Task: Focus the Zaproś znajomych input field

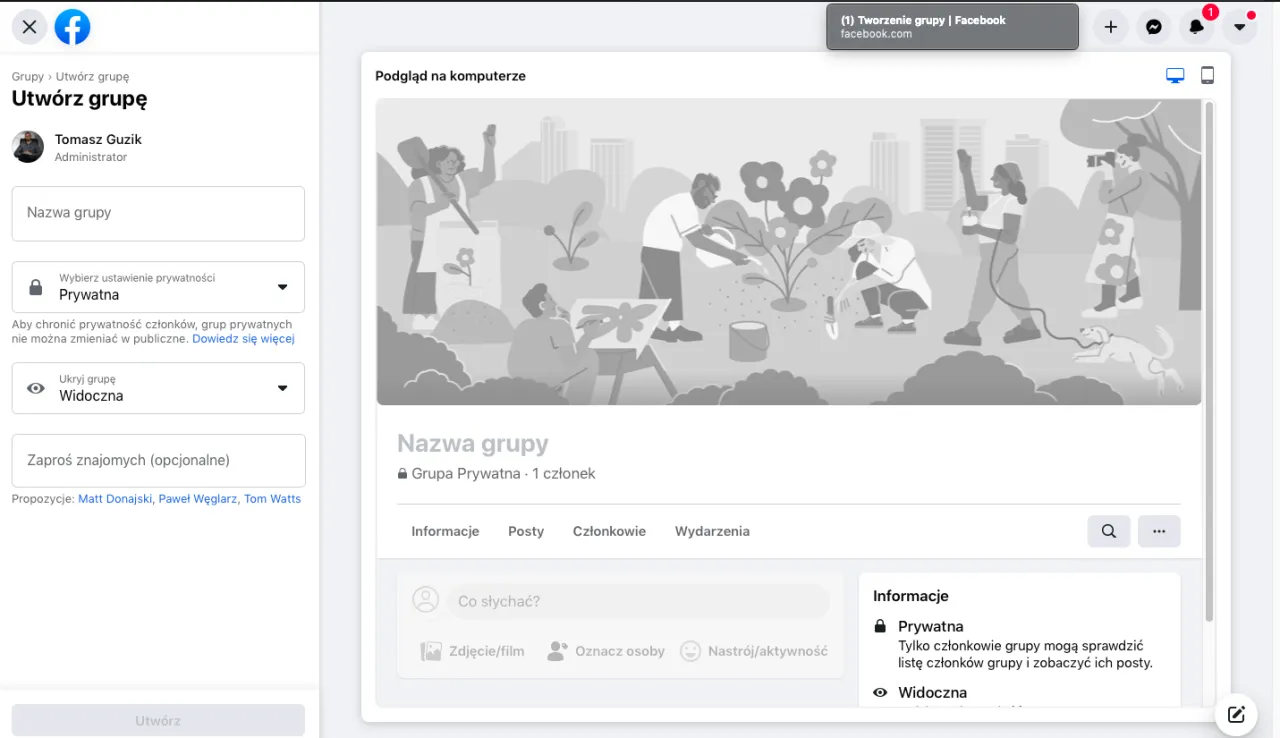Action: click(158, 461)
